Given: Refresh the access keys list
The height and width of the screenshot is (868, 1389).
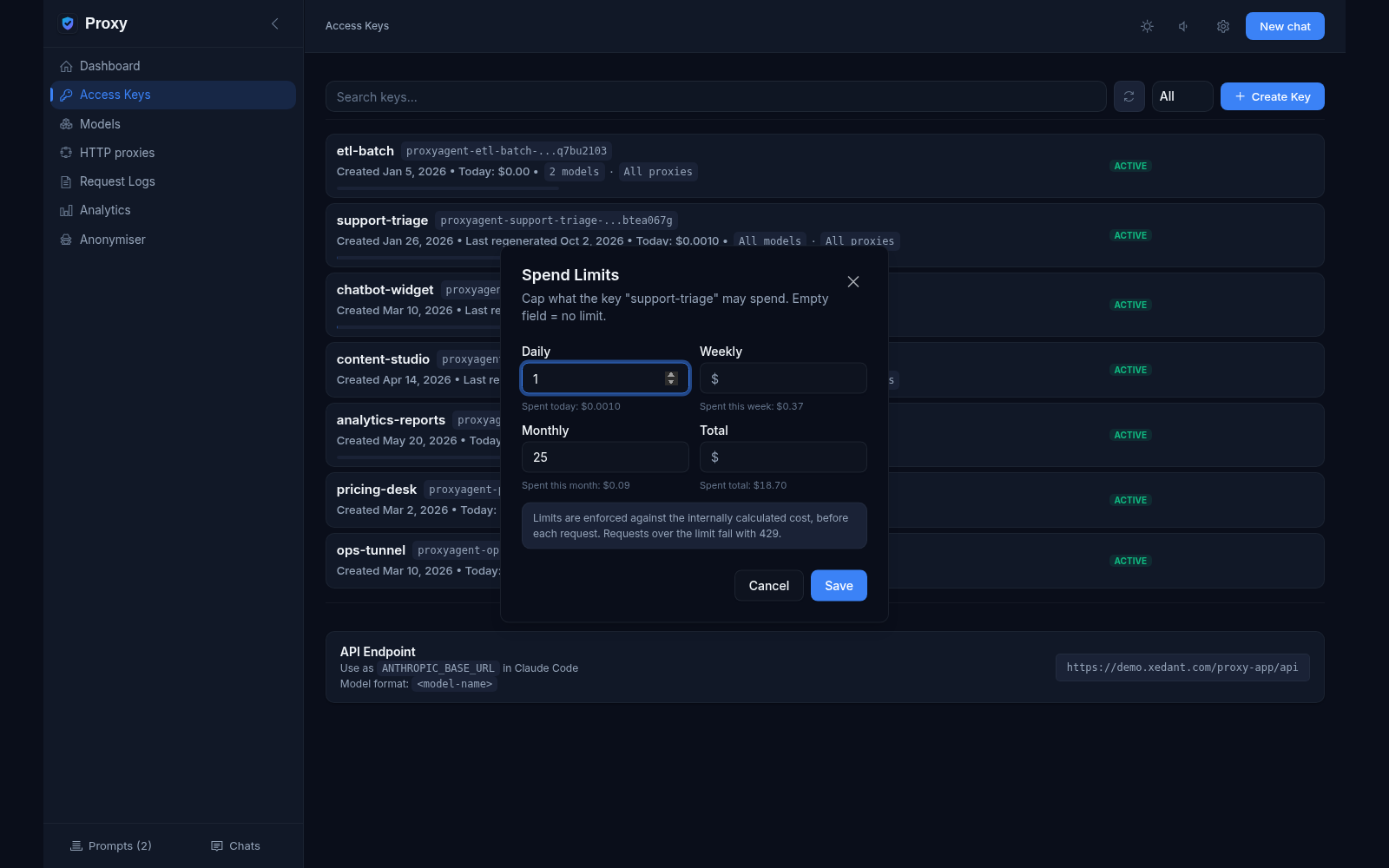Looking at the screenshot, I should click(x=1129, y=96).
